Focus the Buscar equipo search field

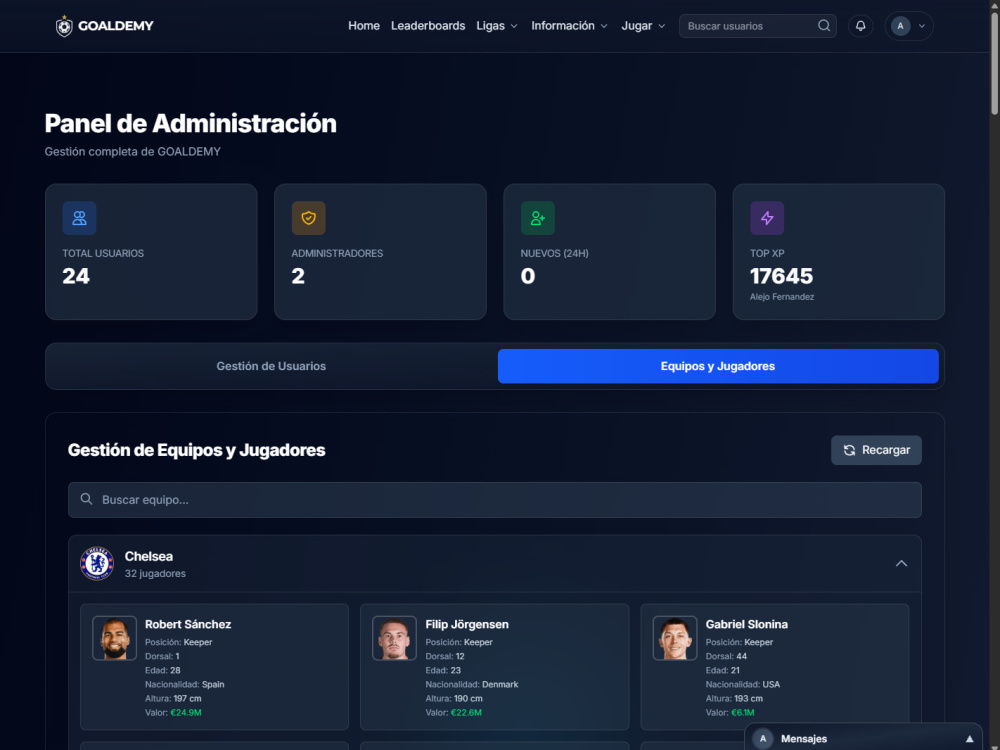[495, 499]
